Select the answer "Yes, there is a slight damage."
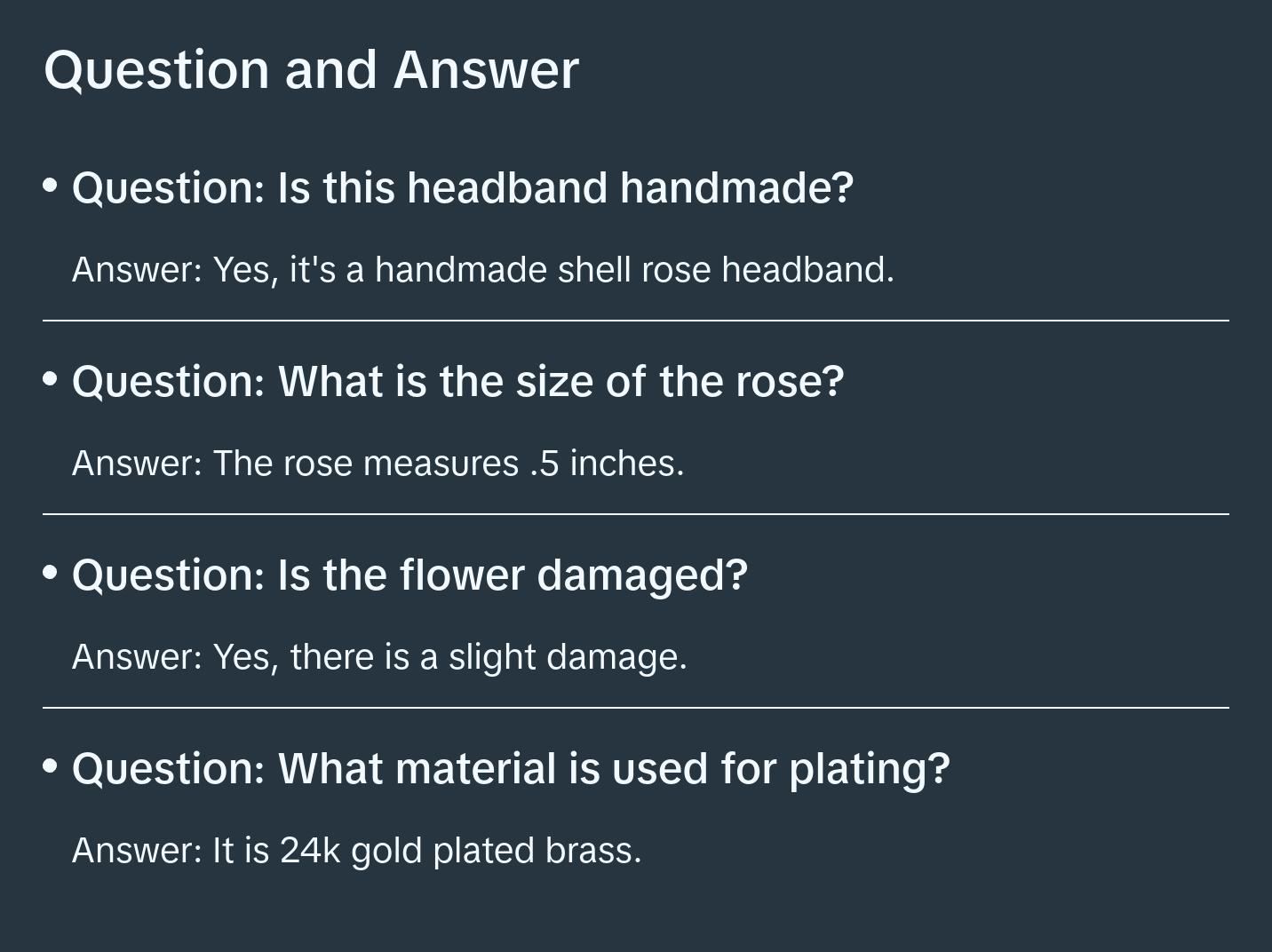The image size is (1272, 952). tap(379, 657)
